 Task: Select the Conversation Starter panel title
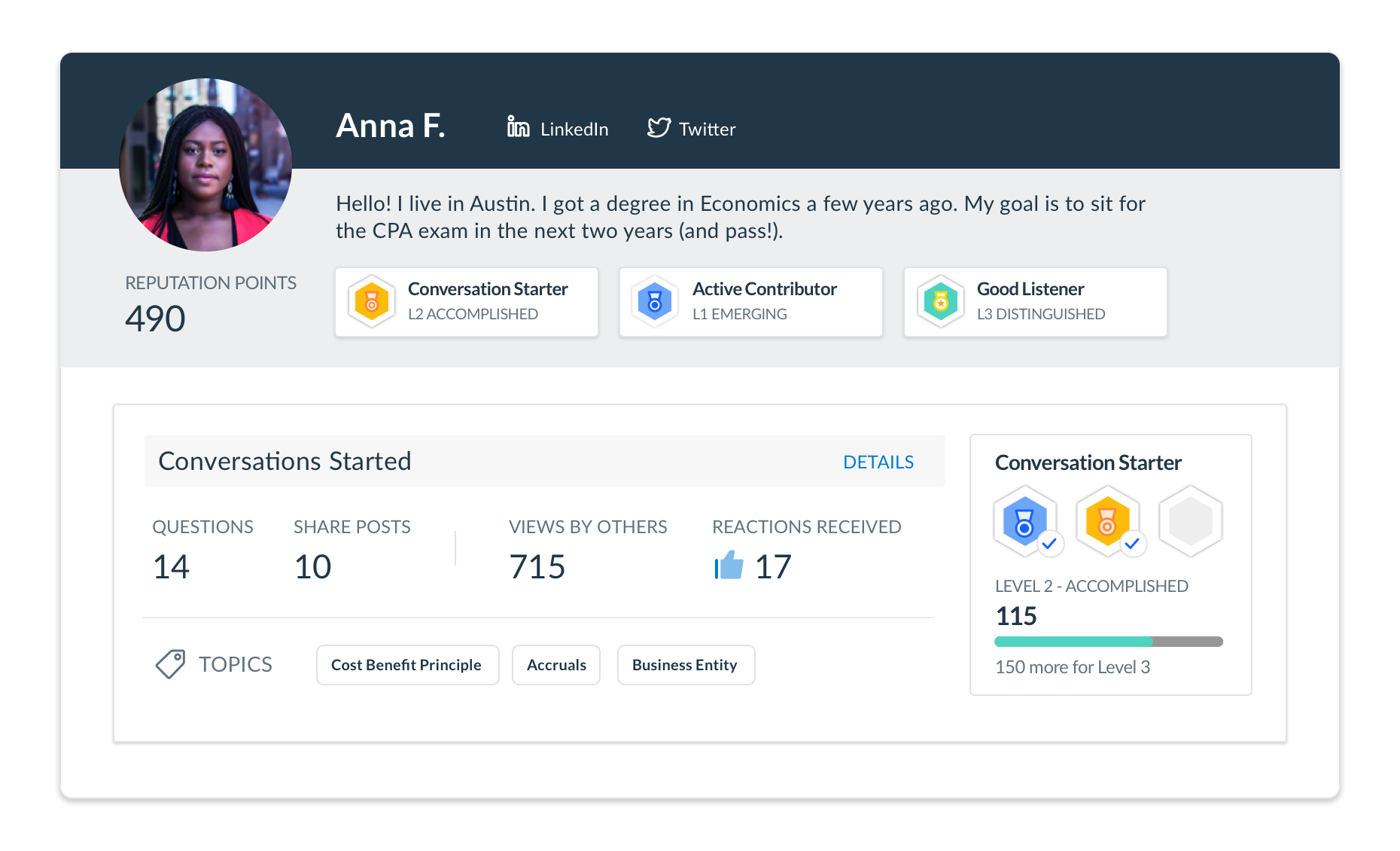1088,462
